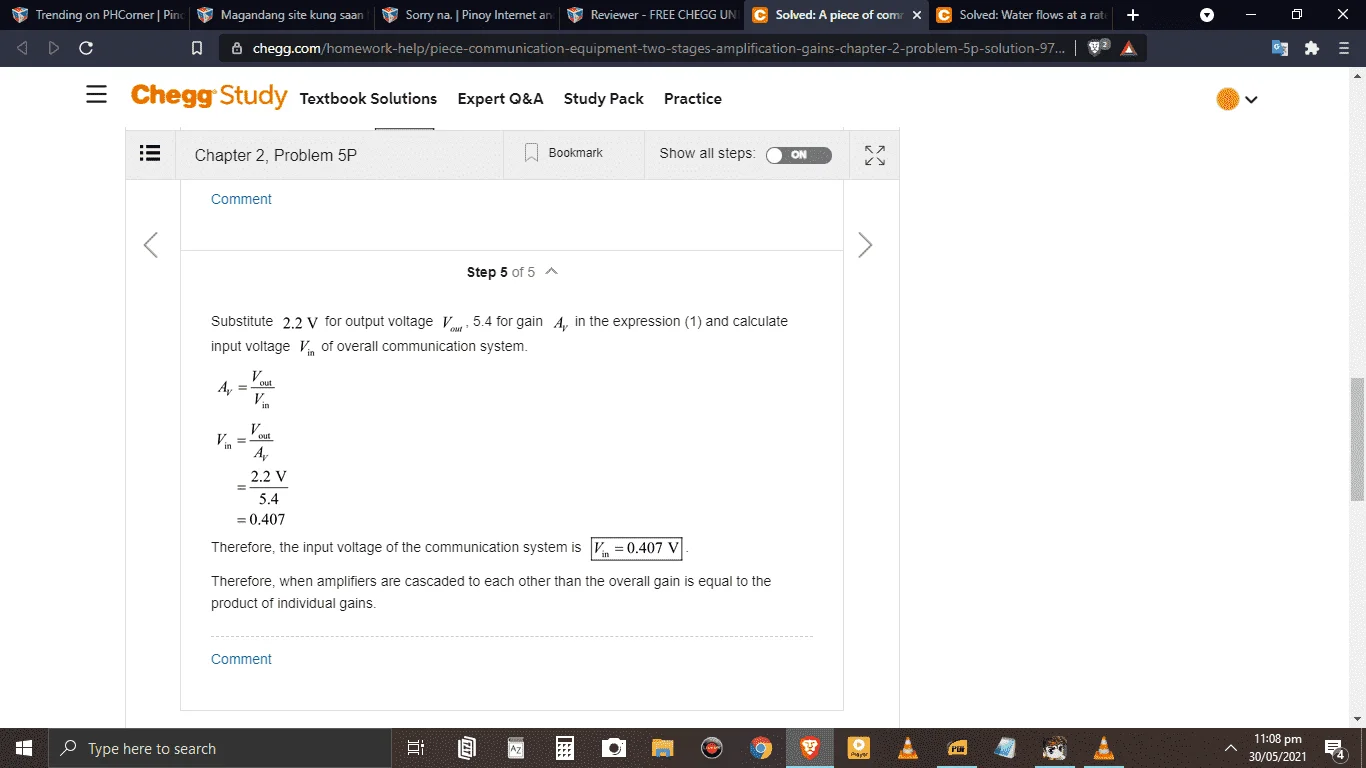Reload the current page
This screenshot has height=768, width=1366.
click(86, 48)
